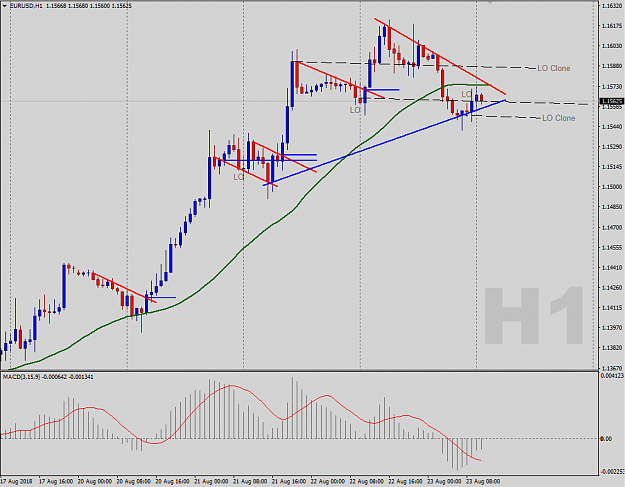The height and width of the screenshot is (487, 625).
Task: Click the 1.14410 price axis label
Action: [x=612, y=267]
